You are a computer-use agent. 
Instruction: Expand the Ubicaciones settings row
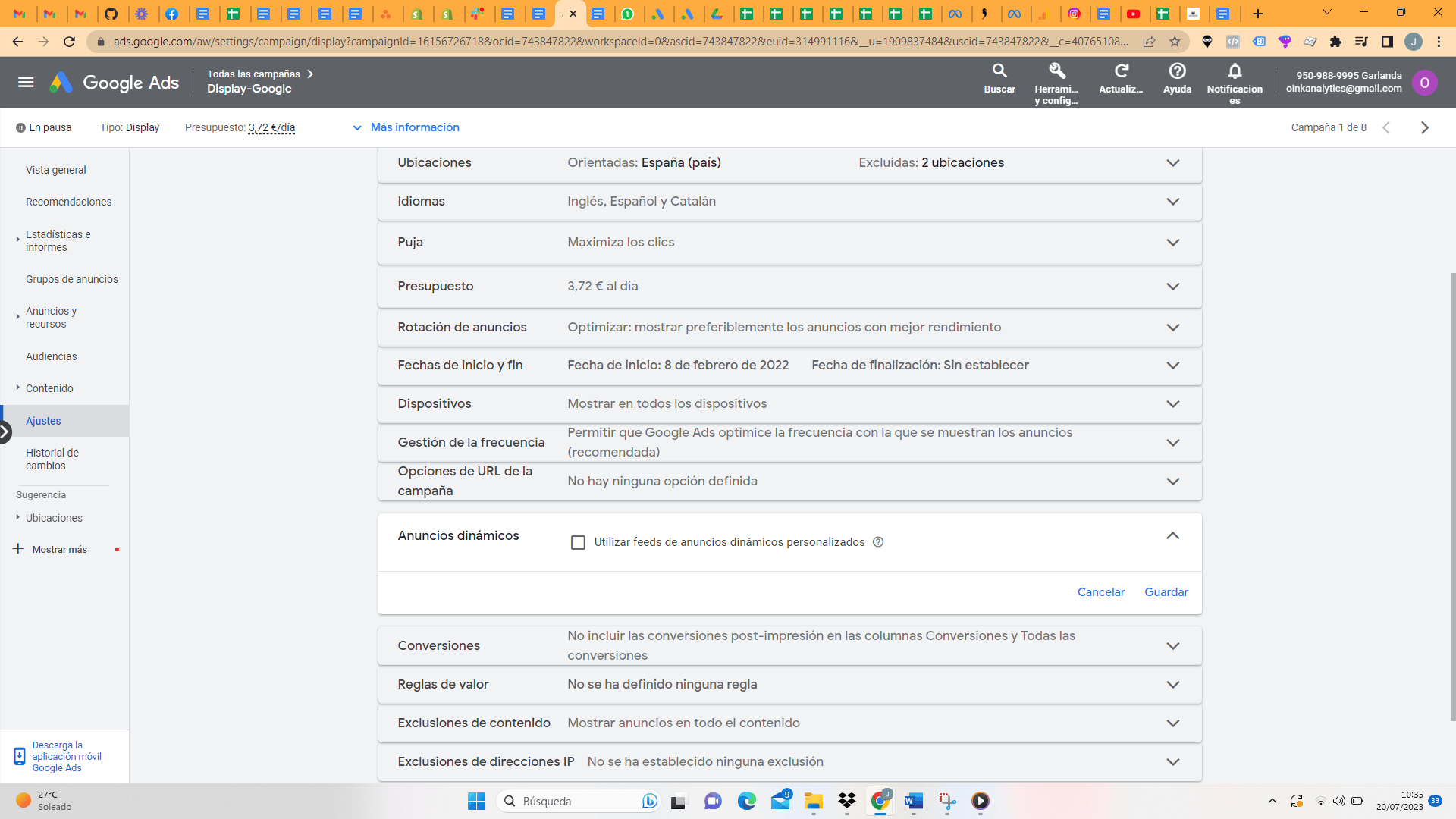point(1172,163)
